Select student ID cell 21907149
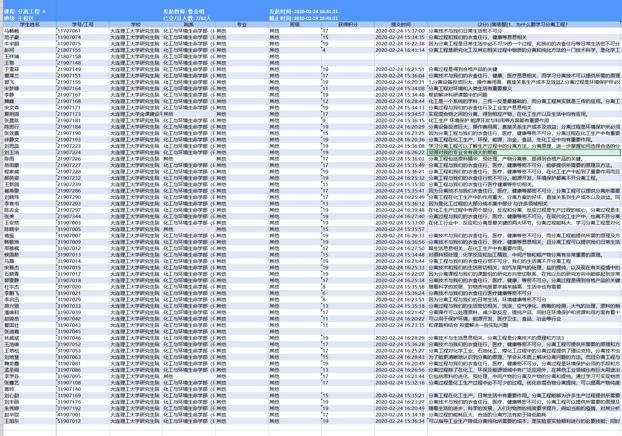This screenshot has height=436, width=622. pos(83,69)
